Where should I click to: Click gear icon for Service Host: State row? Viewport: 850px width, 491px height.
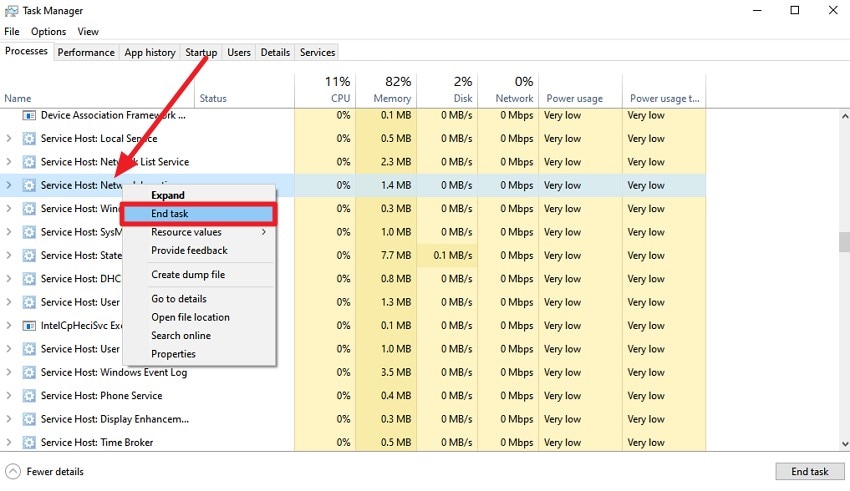point(29,255)
